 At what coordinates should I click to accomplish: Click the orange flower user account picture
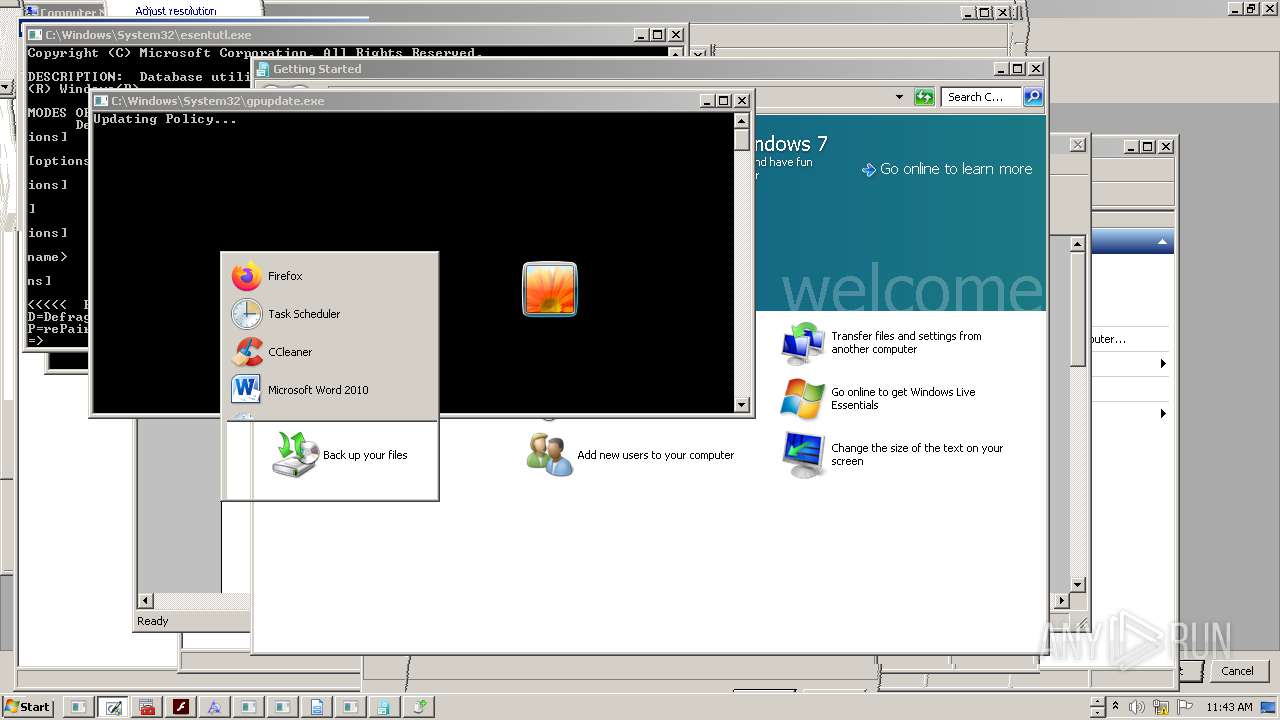click(550, 289)
